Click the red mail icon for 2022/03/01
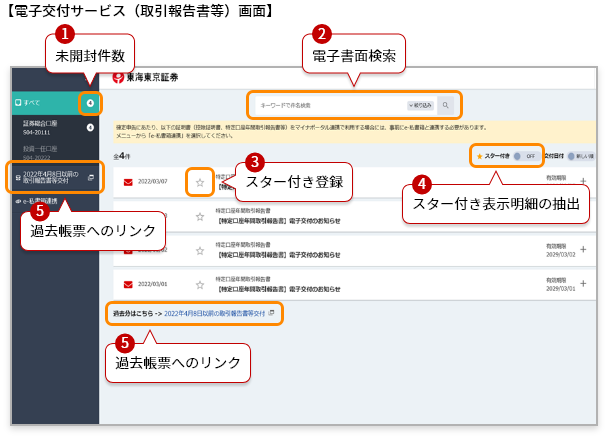This screenshot has height=438, width=608. pyautogui.click(x=128, y=285)
